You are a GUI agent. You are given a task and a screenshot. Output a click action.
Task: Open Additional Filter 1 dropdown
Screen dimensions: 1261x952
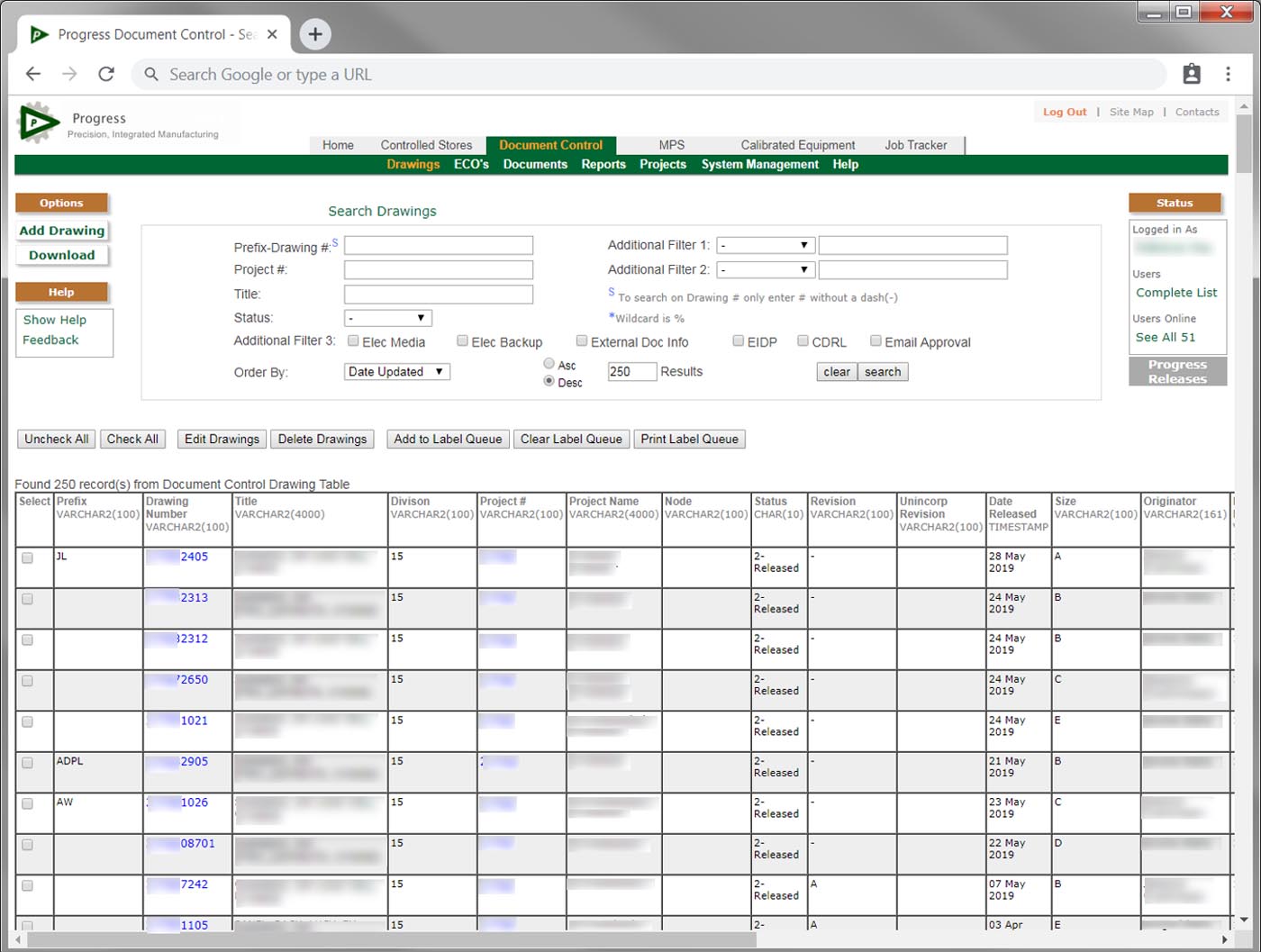(766, 245)
